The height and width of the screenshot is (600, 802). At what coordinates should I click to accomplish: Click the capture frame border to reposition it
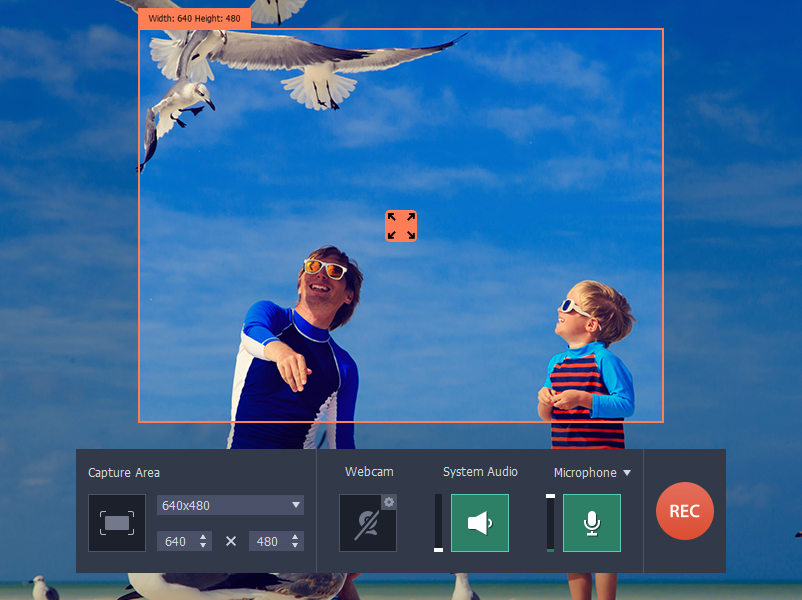[398, 31]
